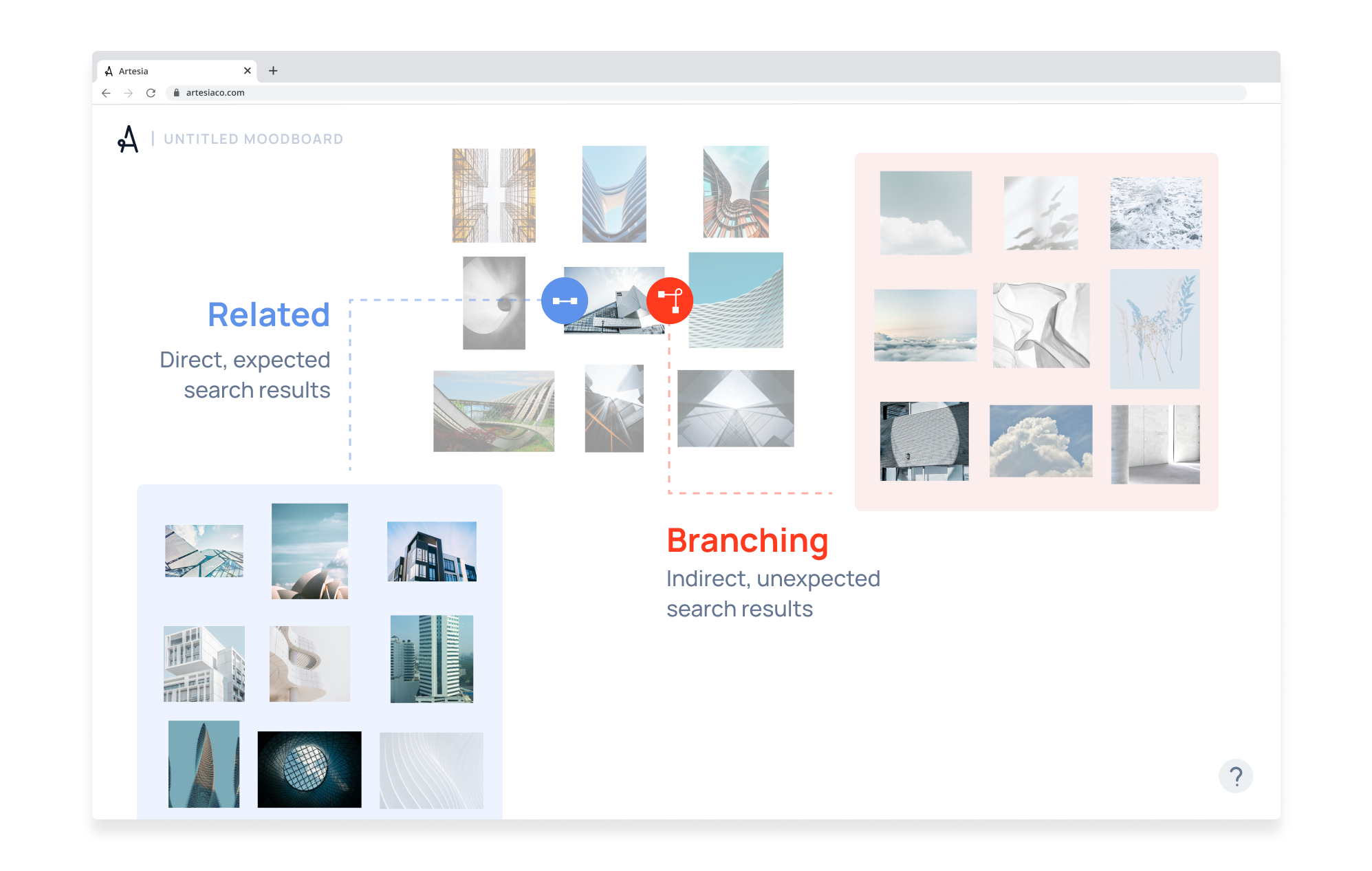The image size is (1372, 871).
Task: Open the sunset above clouds branching image
Action: pyautogui.click(x=926, y=325)
